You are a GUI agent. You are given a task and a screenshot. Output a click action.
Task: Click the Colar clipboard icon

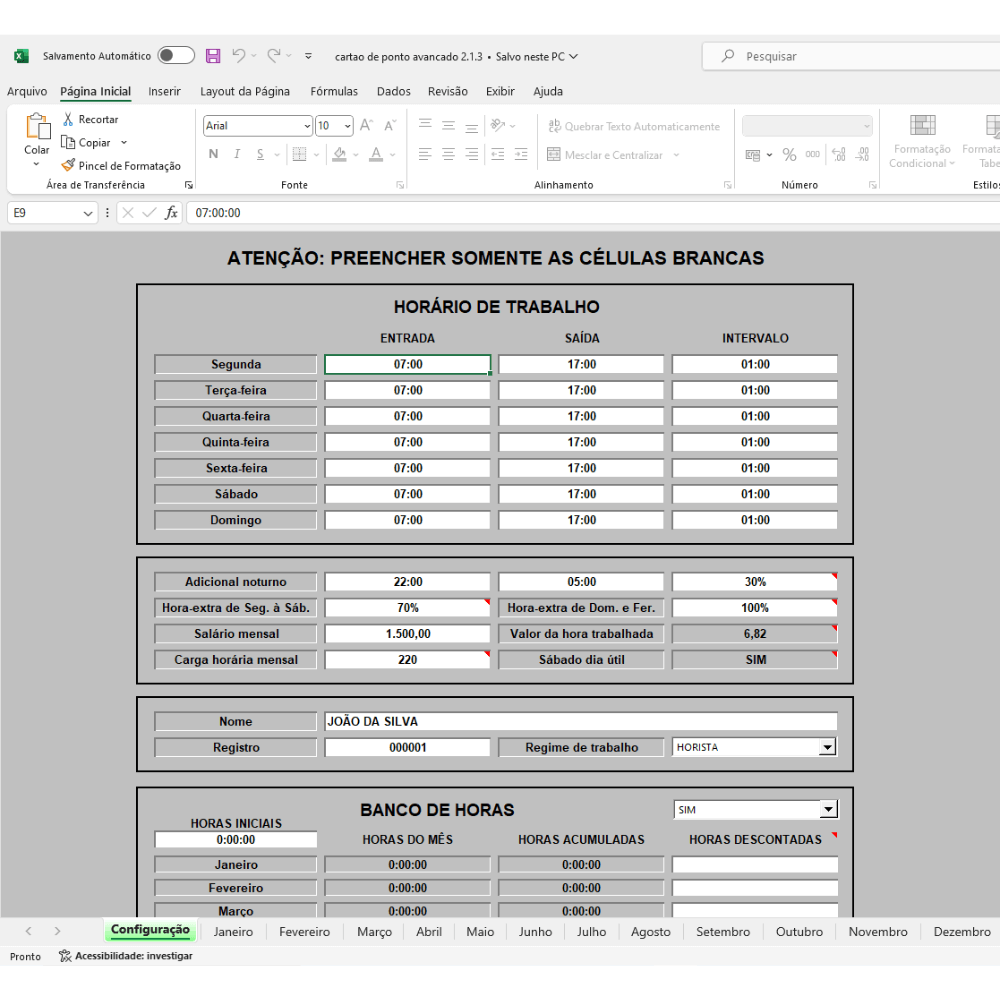(x=37, y=127)
